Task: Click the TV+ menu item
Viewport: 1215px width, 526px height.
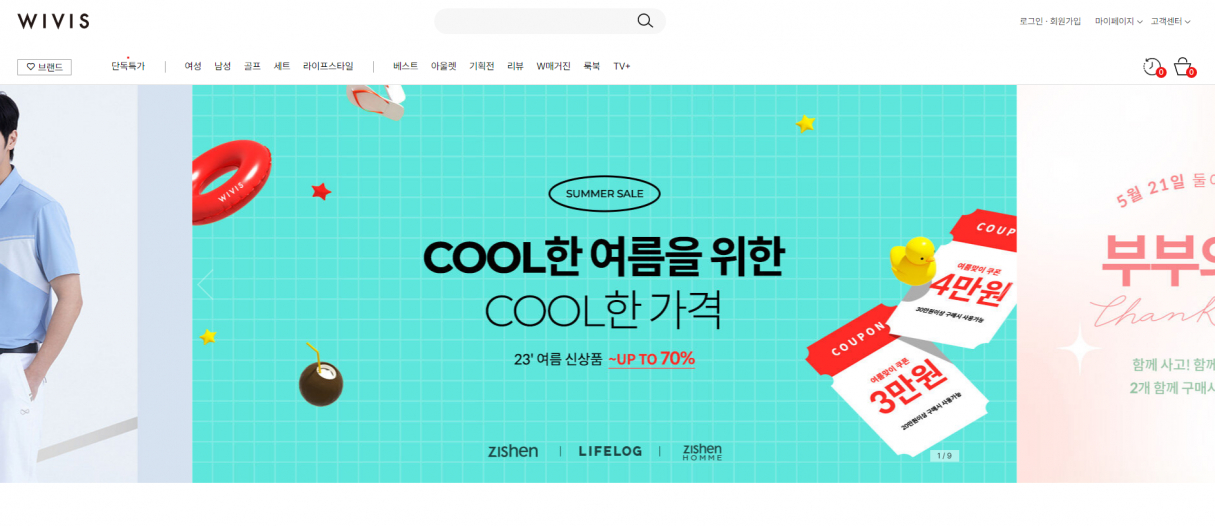Action: tap(622, 66)
